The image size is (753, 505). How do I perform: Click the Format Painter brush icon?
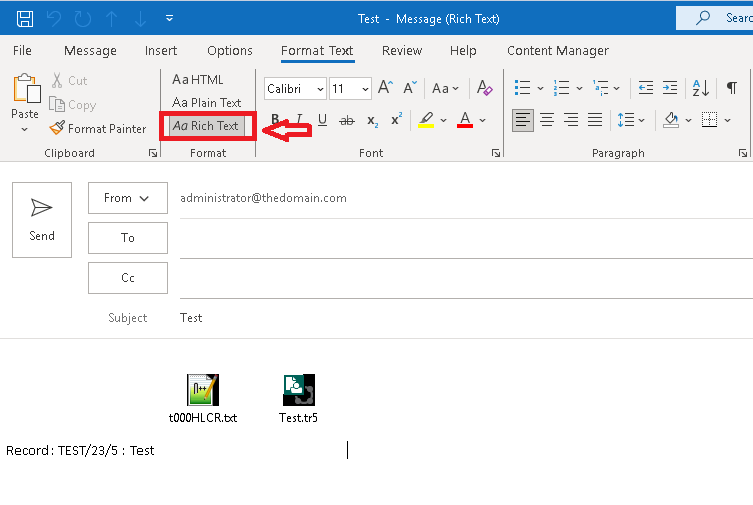tap(57, 129)
